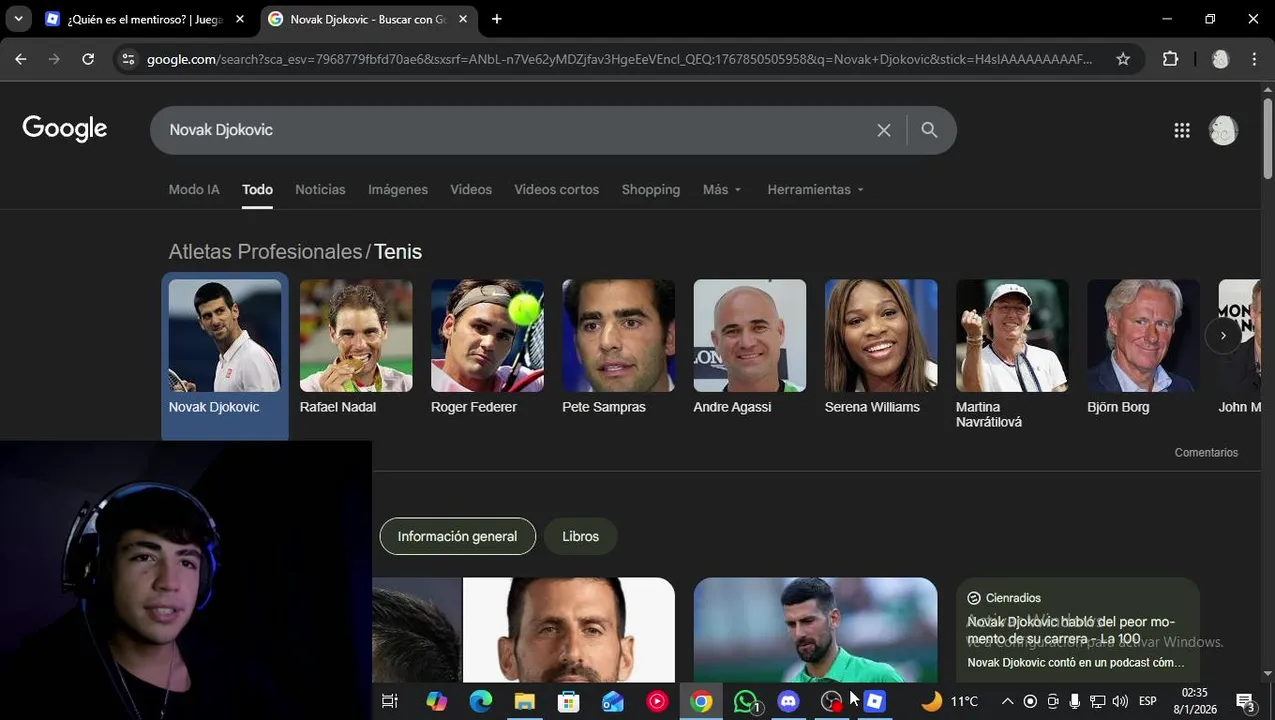Click the Tenis category link
Screen dimensions: 1275x720
[x=398, y=251]
